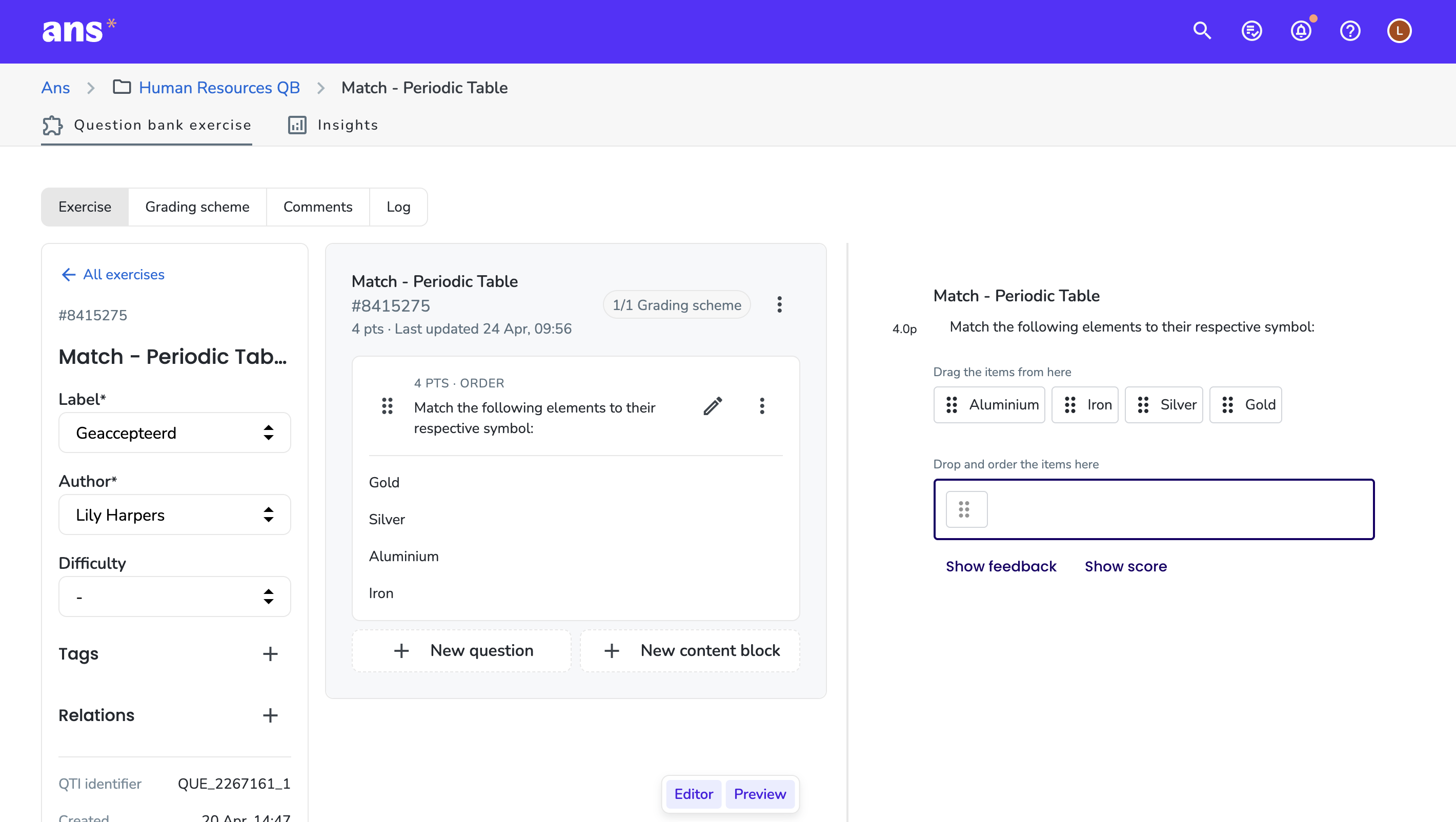Click the Silver draggable item
Screen dimensions: 1456x822
1164,404
